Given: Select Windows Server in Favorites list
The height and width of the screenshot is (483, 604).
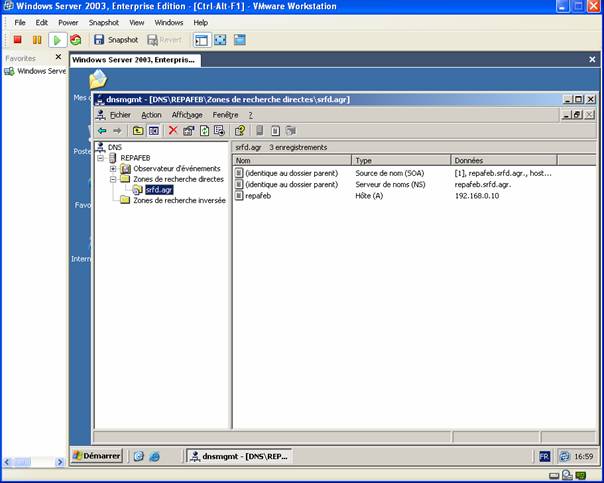Looking at the screenshot, I should [x=35, y=71].
